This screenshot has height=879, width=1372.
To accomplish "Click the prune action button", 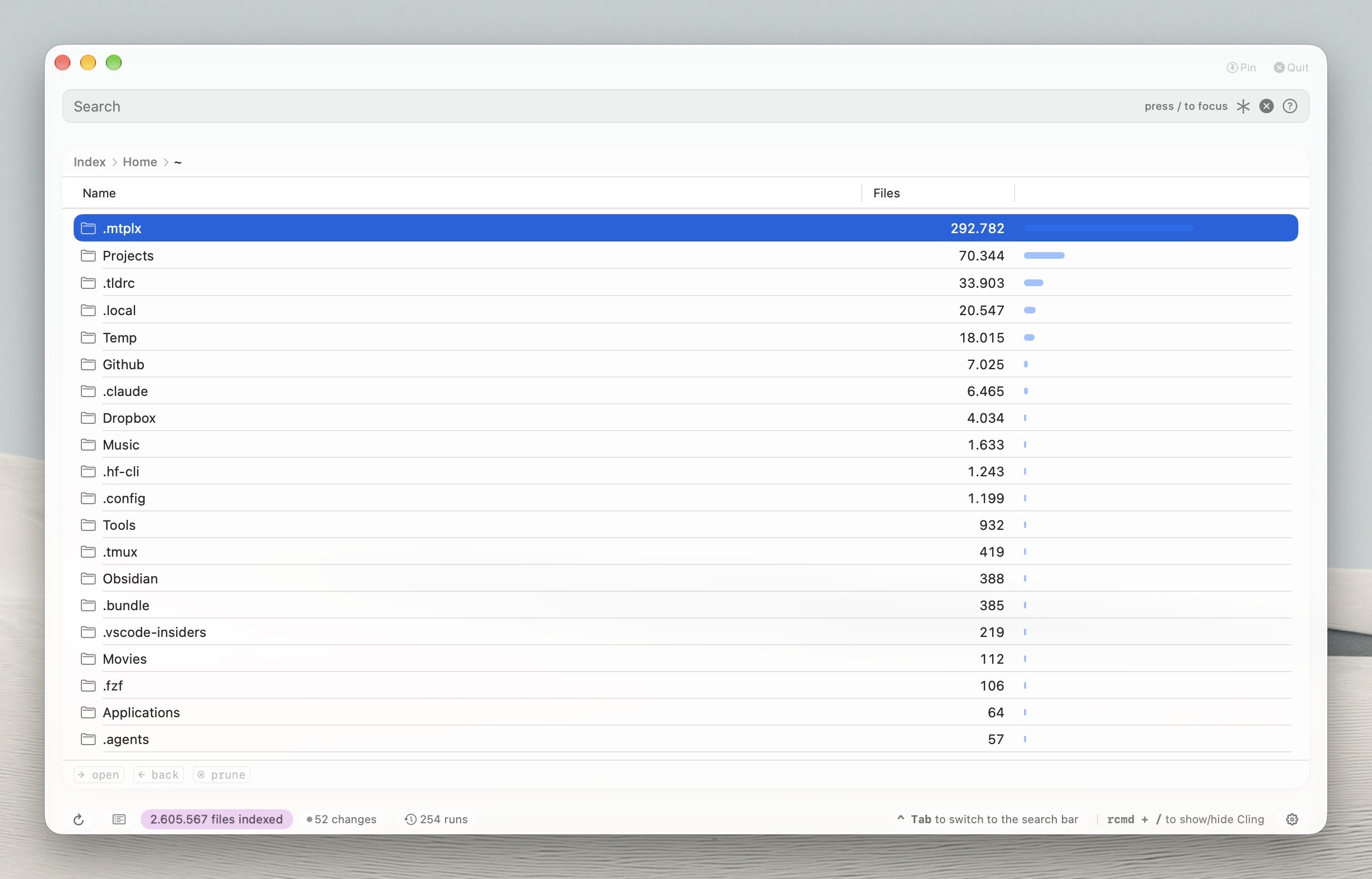I will click(x=221, y=775).
